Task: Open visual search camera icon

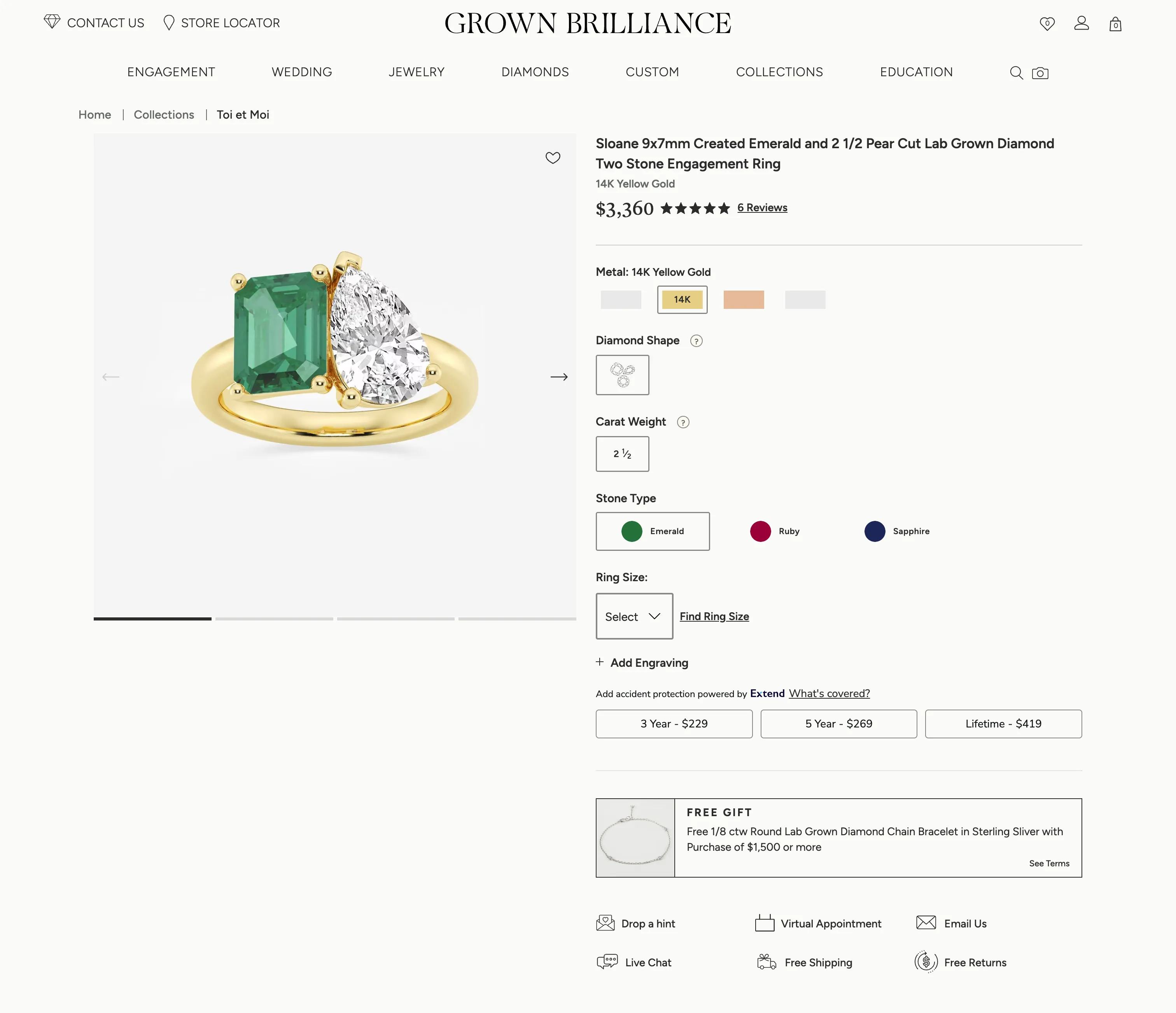Action: click(1040, 73)
